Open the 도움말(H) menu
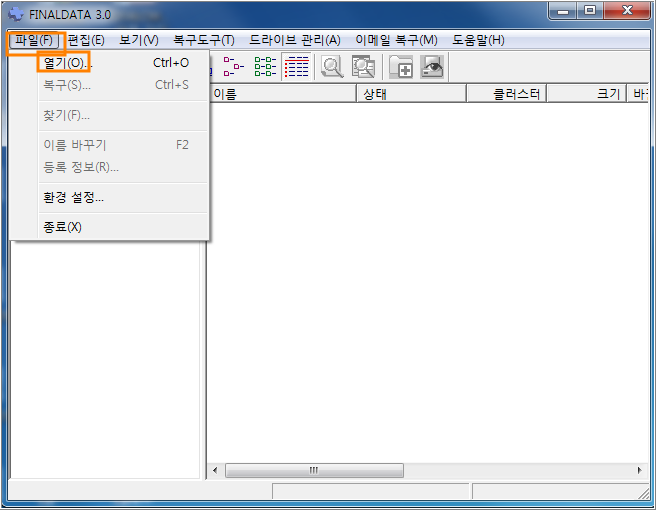Viewport: 656px width, 510px height. point(478,41)
